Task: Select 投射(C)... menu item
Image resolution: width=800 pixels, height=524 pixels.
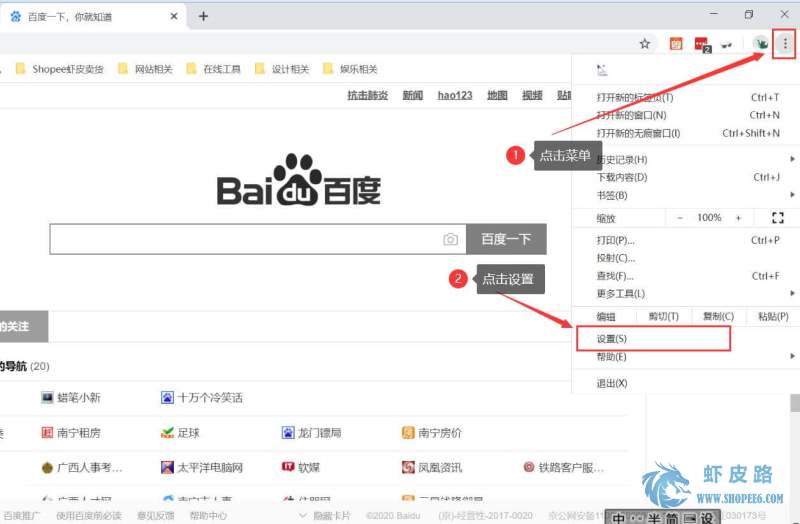Action: 686,258
